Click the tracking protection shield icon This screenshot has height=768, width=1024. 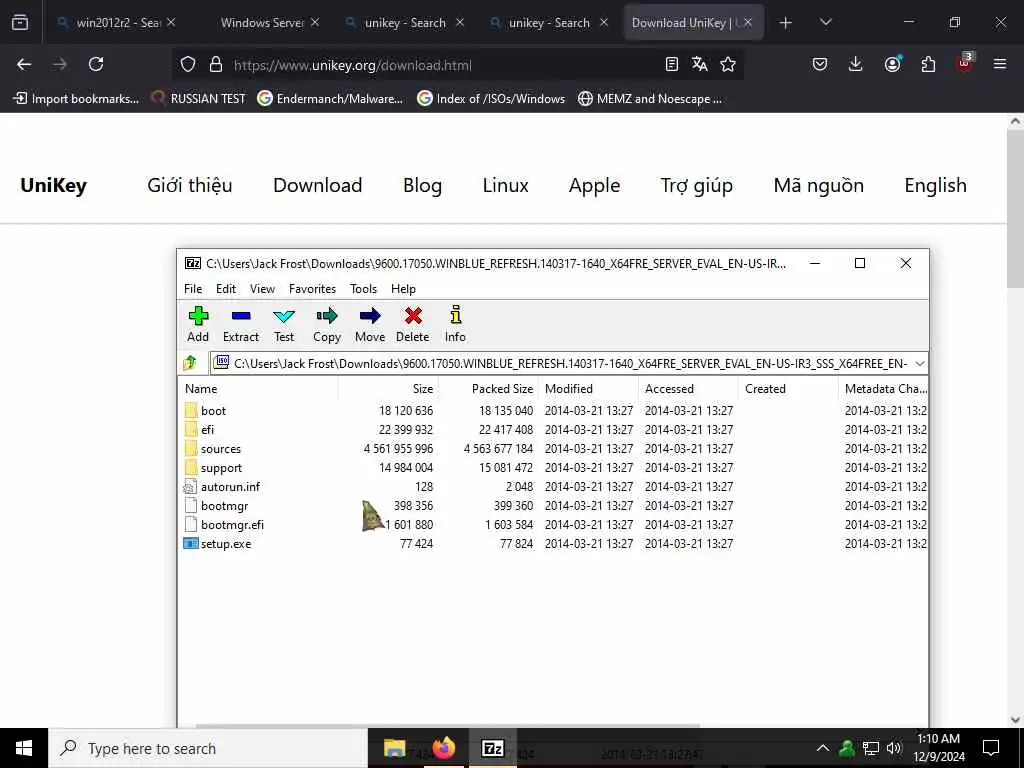(x=188, y=64)
